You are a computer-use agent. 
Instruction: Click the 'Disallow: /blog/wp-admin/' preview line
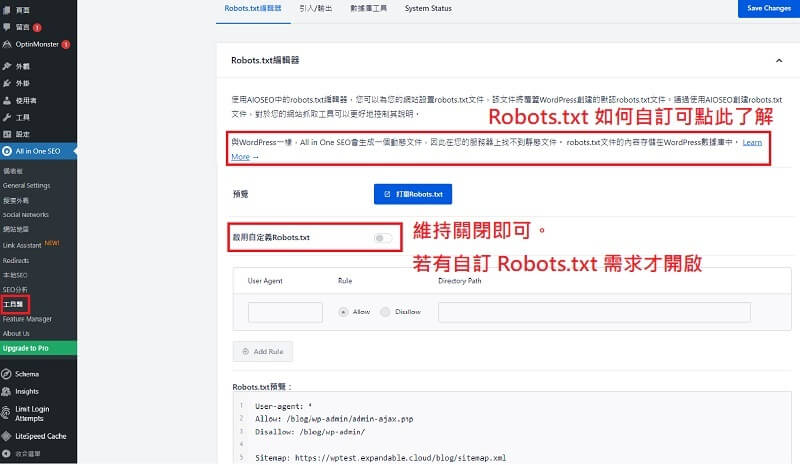point(310,432)
